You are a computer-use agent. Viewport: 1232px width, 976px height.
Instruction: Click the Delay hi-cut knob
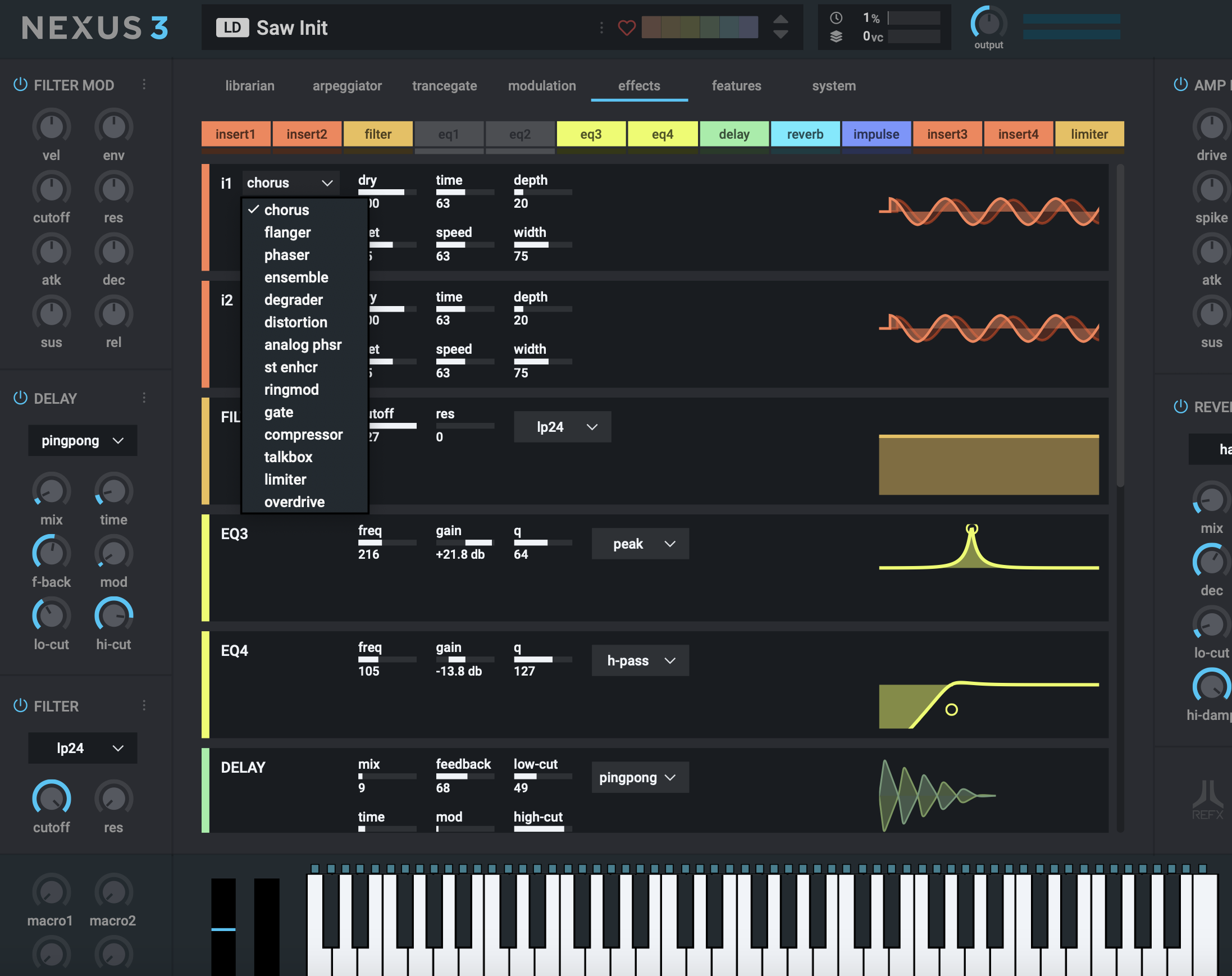point(113,615)
